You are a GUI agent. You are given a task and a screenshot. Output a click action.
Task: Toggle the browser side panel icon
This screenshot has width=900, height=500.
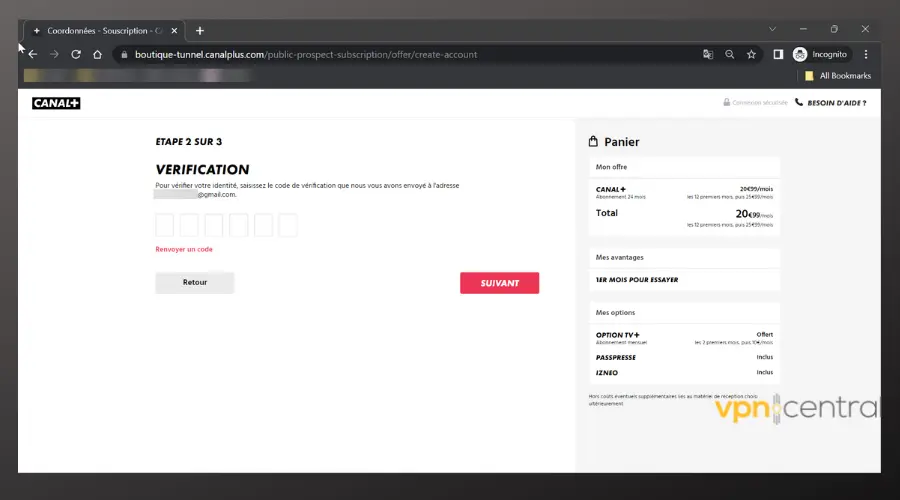click(778, 54)
